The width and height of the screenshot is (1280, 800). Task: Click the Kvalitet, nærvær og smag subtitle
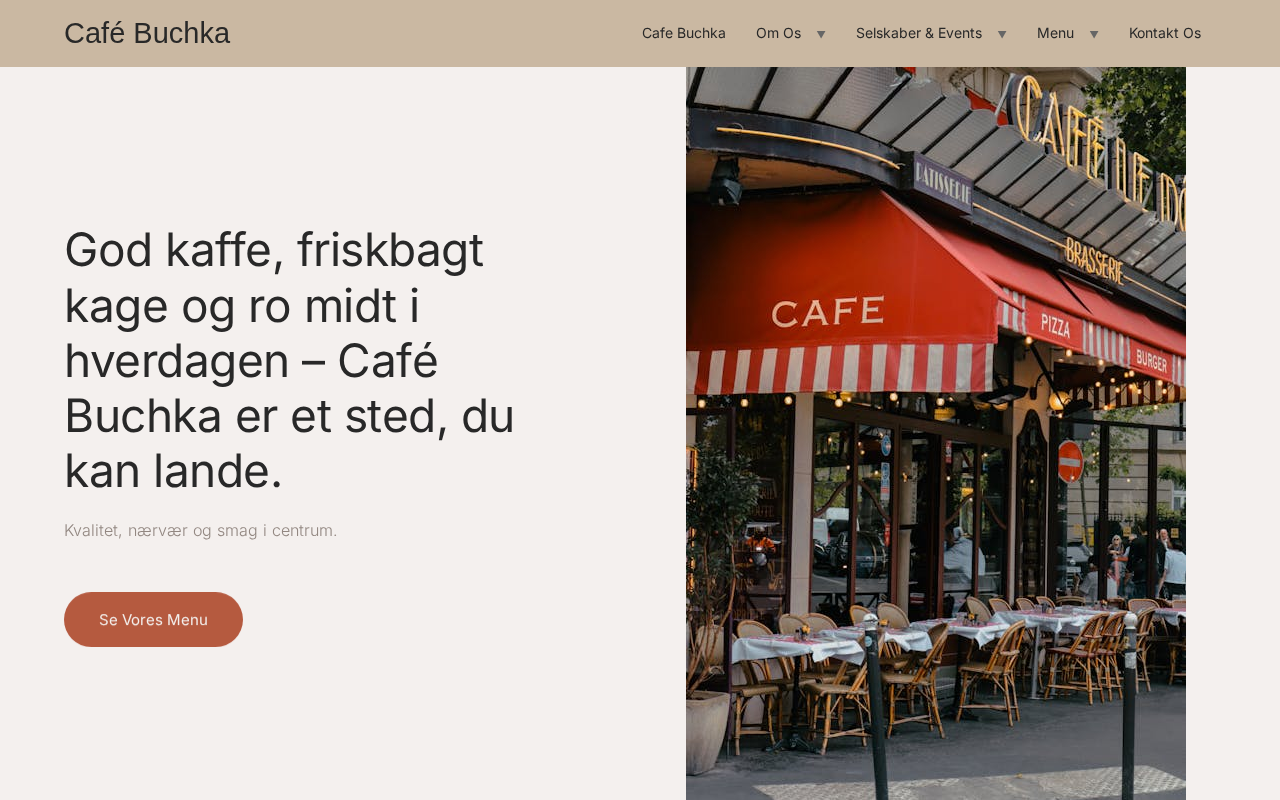pyautogui.click(x=201, y=530)
